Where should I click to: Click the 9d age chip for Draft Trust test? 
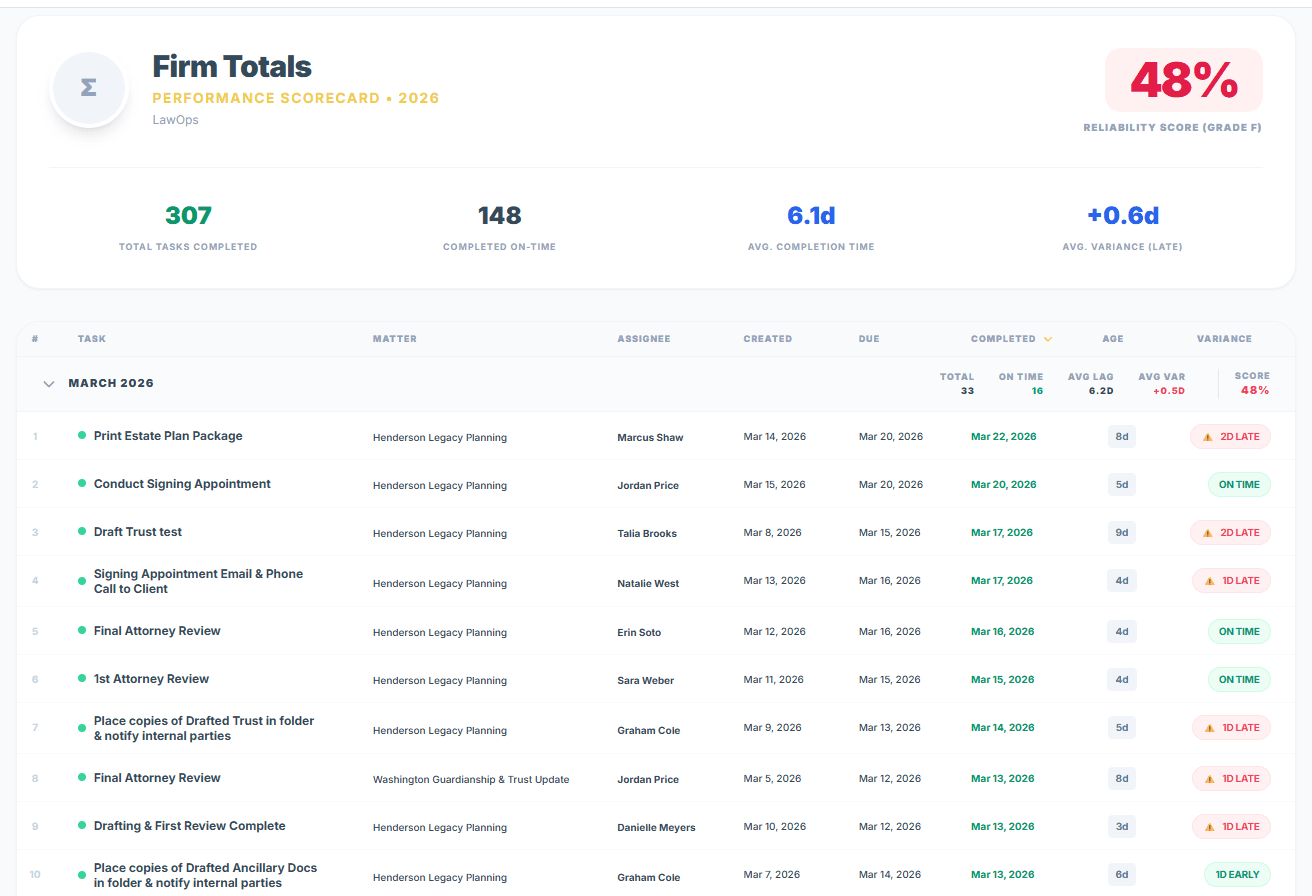coord(1122,533)
